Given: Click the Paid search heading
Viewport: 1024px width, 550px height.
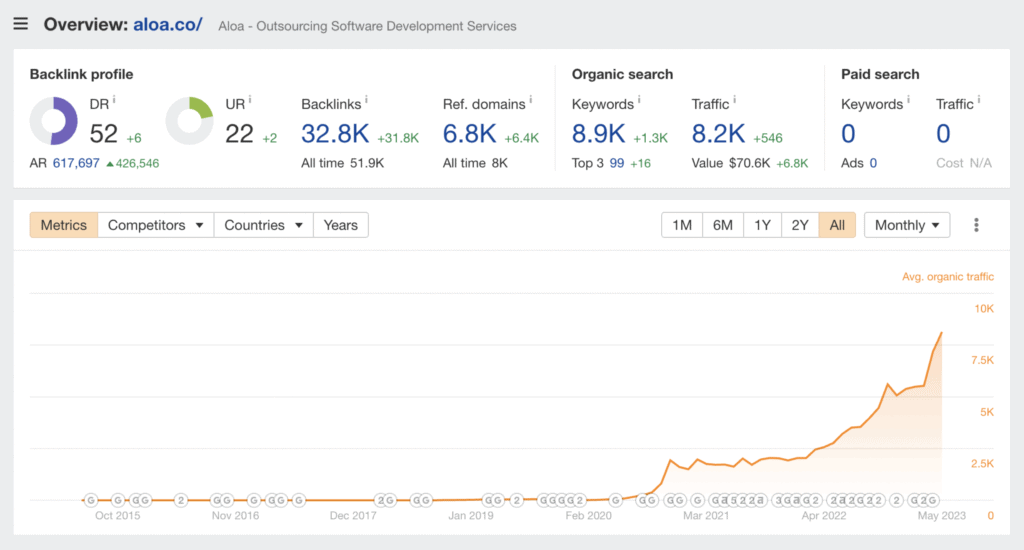Looking at the screenshot, I should [x=880, y=74].
